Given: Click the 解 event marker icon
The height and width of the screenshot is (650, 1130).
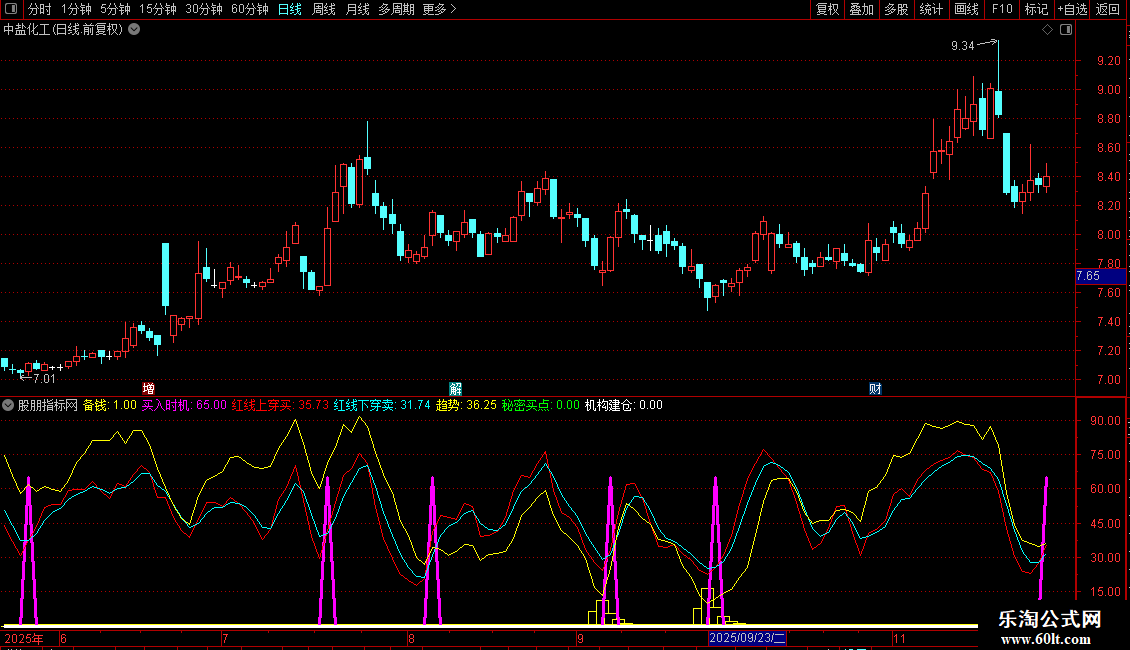Looking at the screenshot, I should [x=455, y=388].
